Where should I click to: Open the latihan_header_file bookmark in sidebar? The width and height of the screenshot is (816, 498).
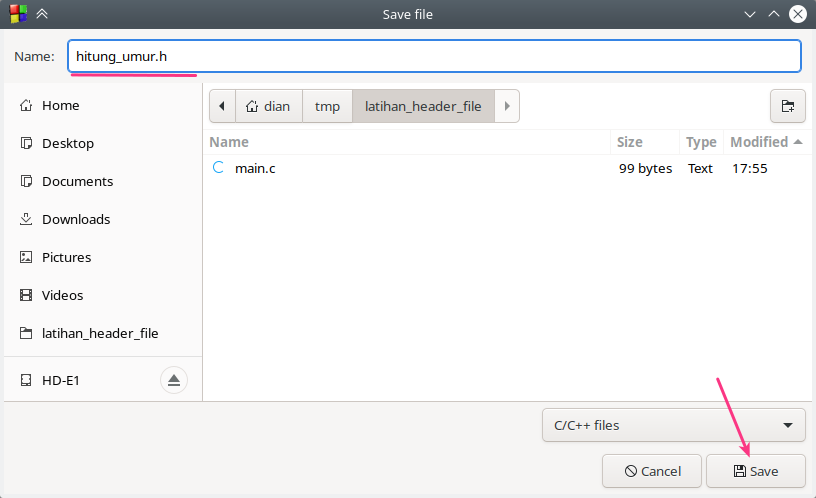pyautogui.click(x=99, y=334)
